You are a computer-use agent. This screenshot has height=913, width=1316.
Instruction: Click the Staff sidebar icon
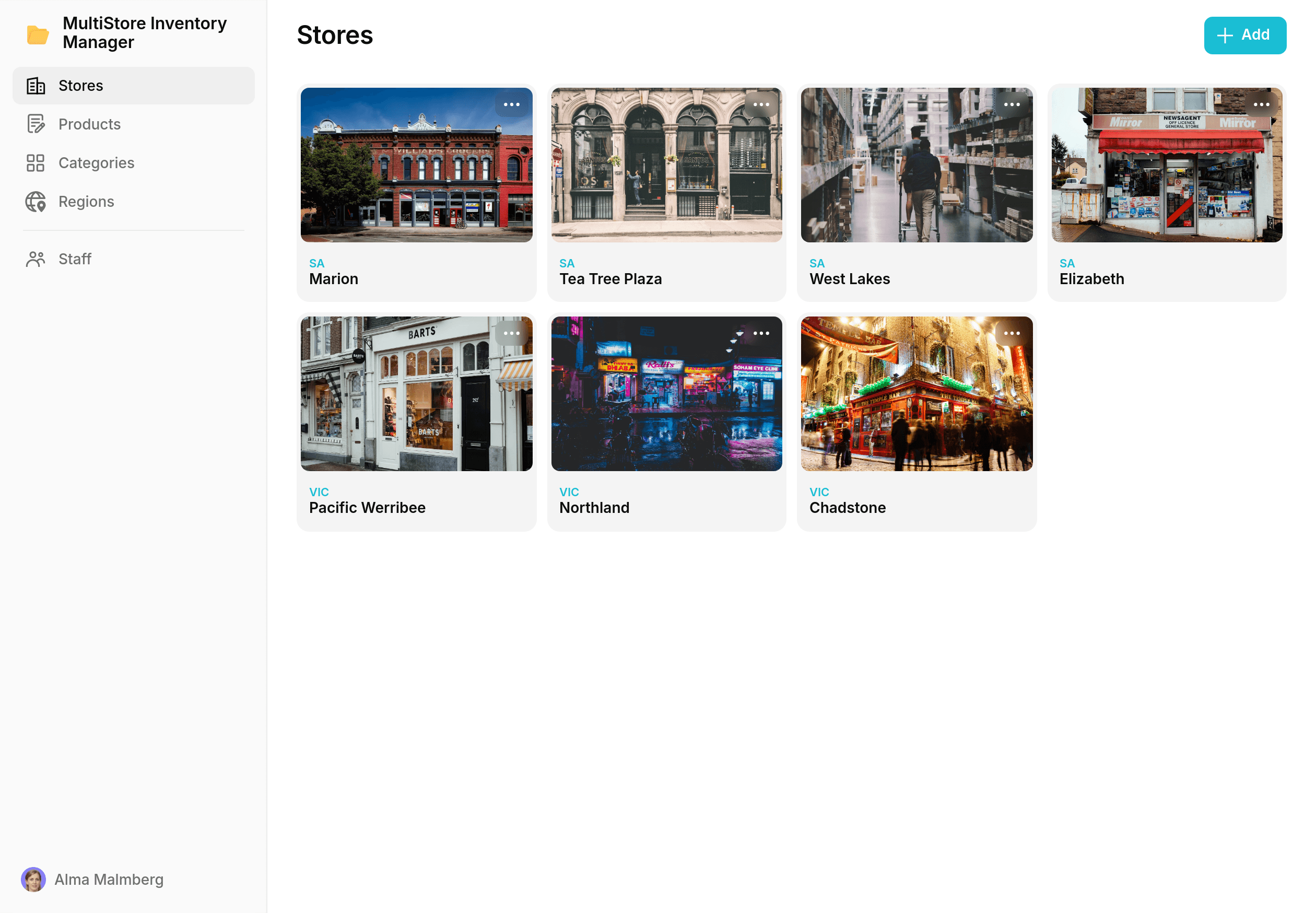[36, 258]
